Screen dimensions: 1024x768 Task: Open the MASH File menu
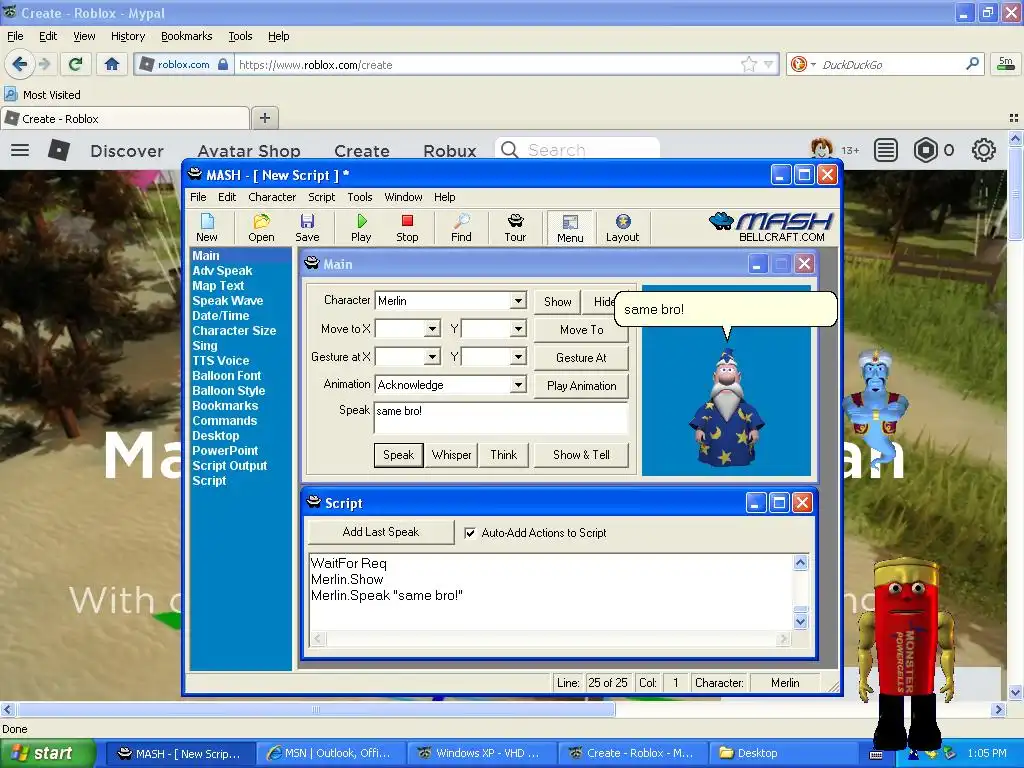[x=198, y=197]
